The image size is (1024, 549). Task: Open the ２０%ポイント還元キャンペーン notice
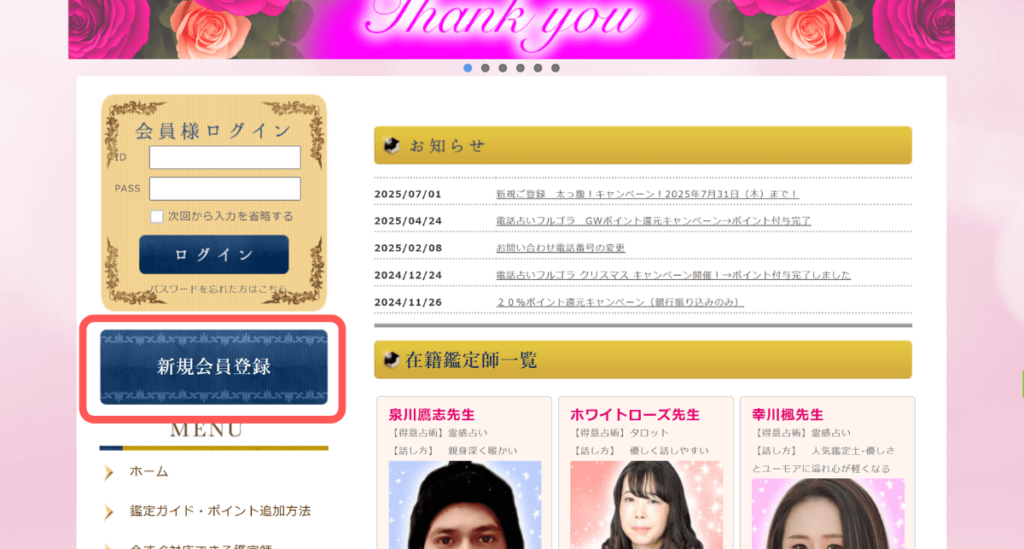[x=620, y=302]
